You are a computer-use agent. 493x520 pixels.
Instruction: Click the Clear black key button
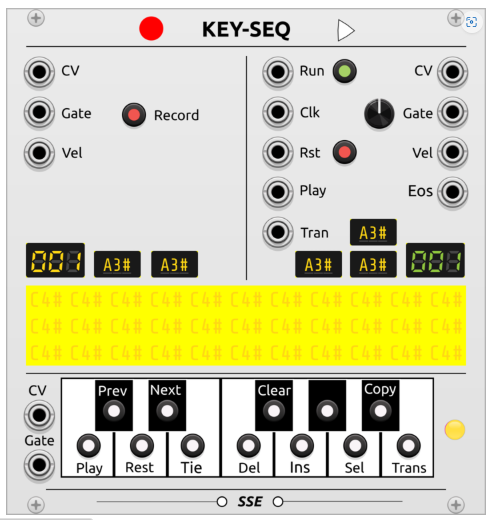coord(274,411)
